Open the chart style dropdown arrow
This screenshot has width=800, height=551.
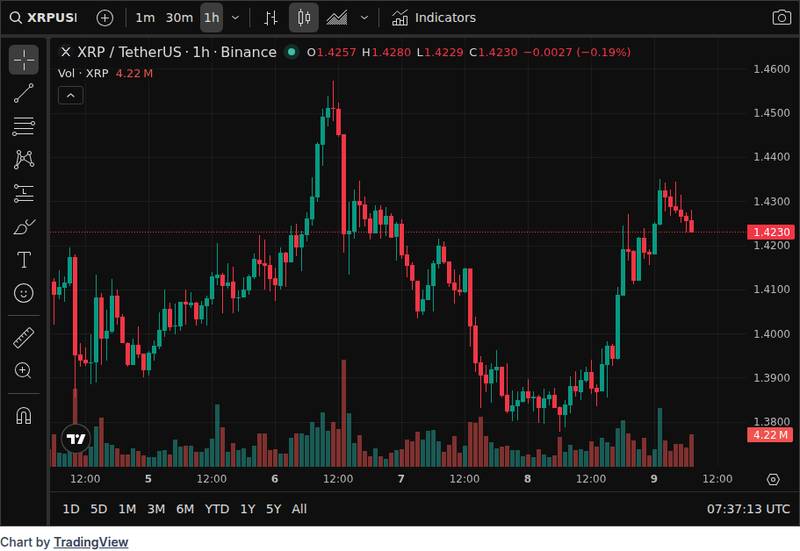tap(364, 18)
